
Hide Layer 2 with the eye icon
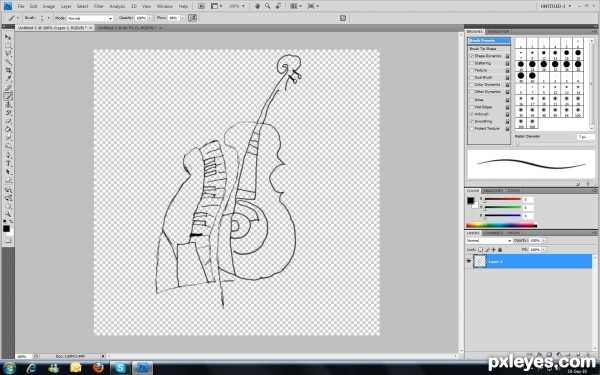[x=469, y=261]
